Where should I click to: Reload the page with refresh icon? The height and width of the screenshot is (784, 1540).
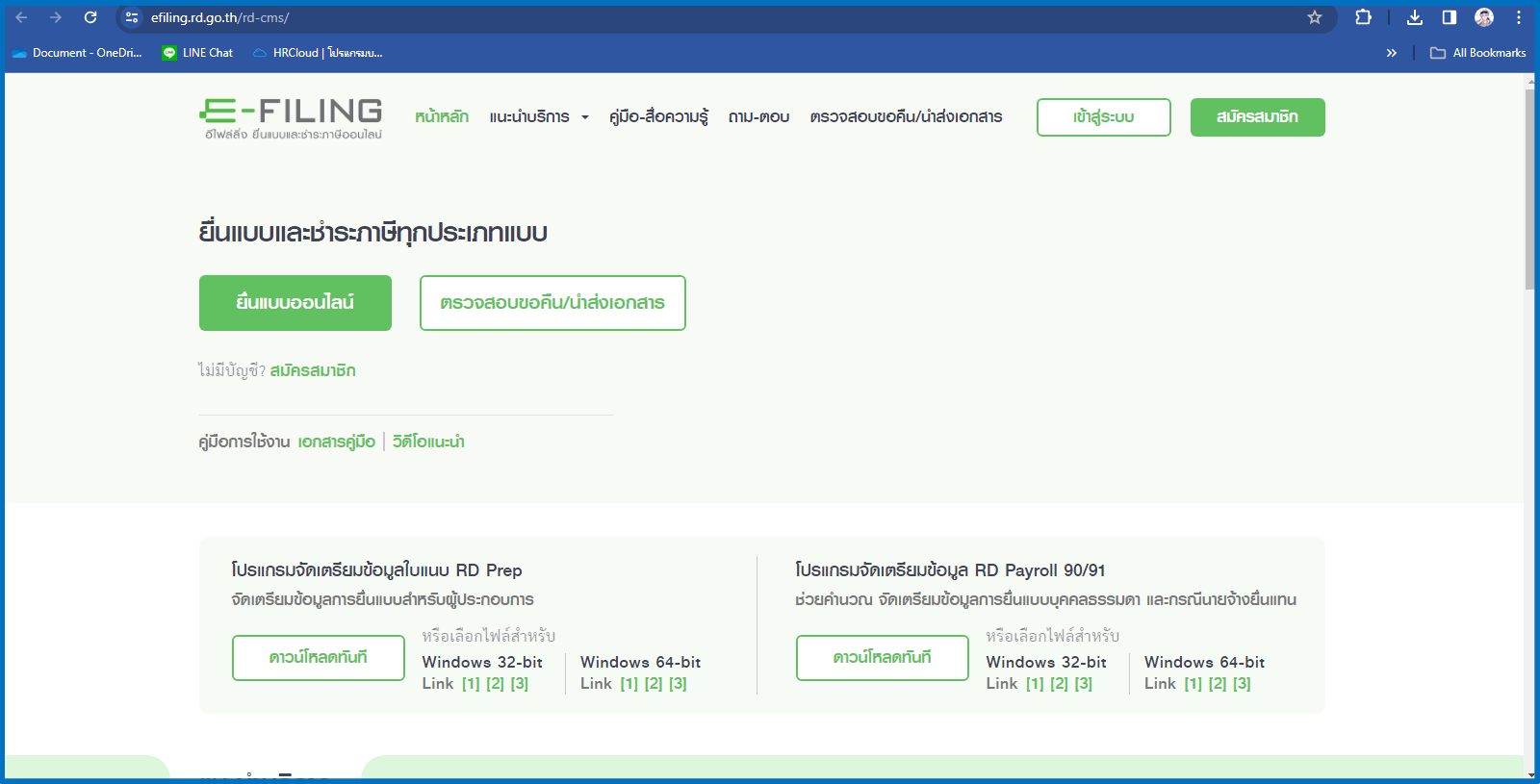tap(90, 17)
